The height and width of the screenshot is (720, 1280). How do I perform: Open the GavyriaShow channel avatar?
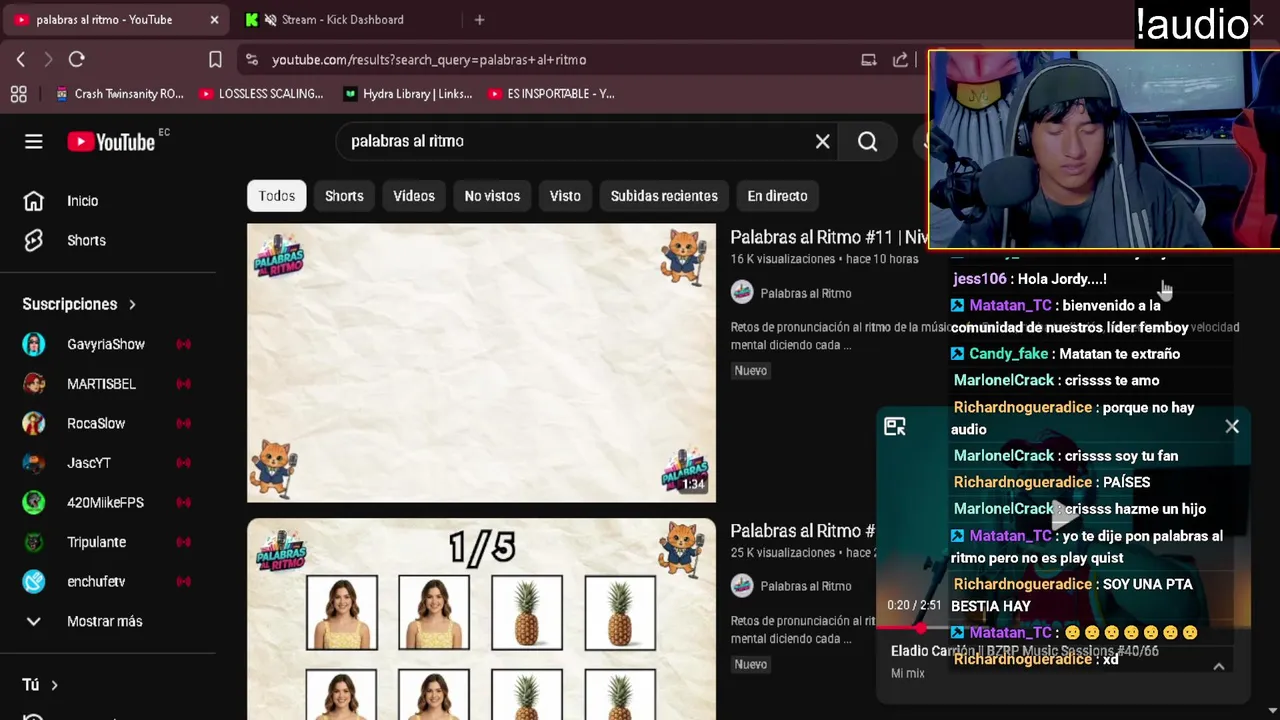34,344
